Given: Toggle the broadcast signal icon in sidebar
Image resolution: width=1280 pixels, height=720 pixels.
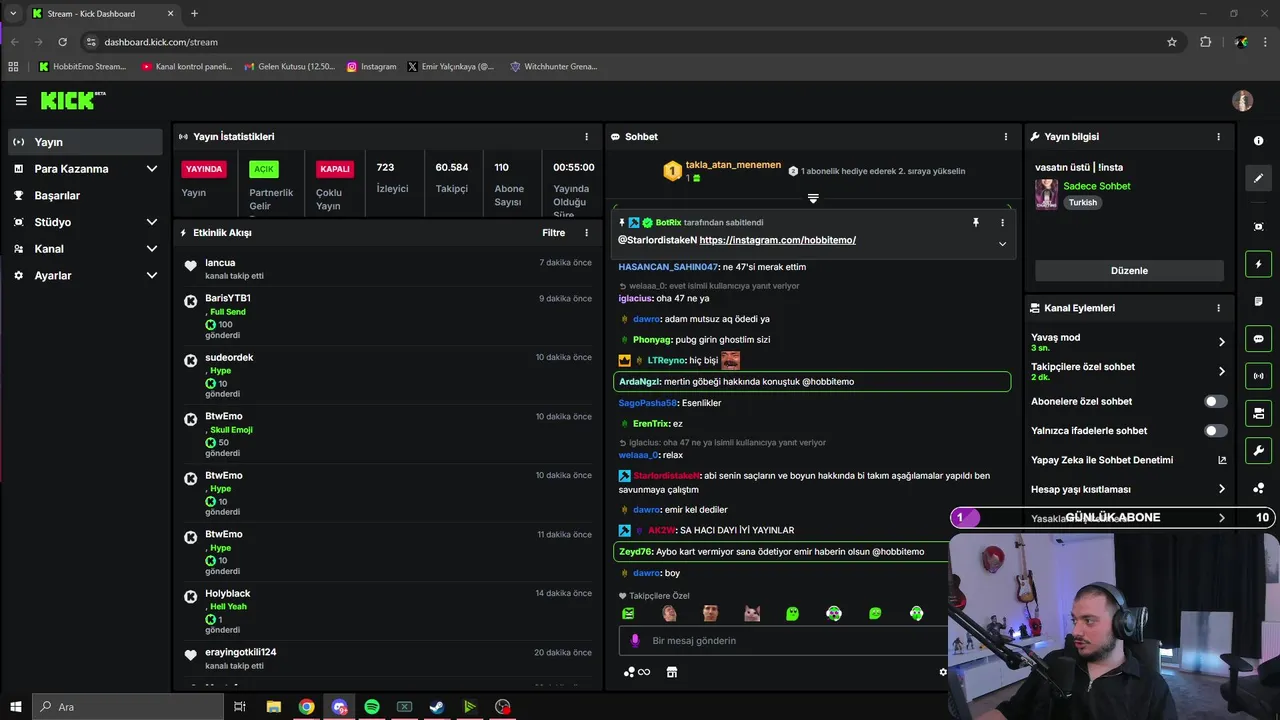Looking at the screenshot, I should [1258, 376].
